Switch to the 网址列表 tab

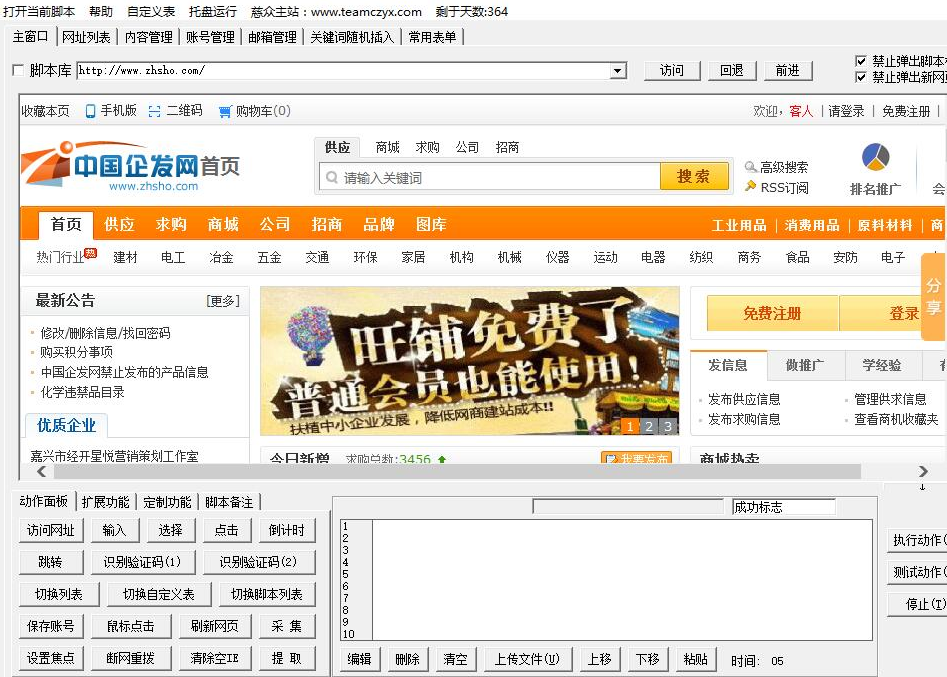coord(86,37)
